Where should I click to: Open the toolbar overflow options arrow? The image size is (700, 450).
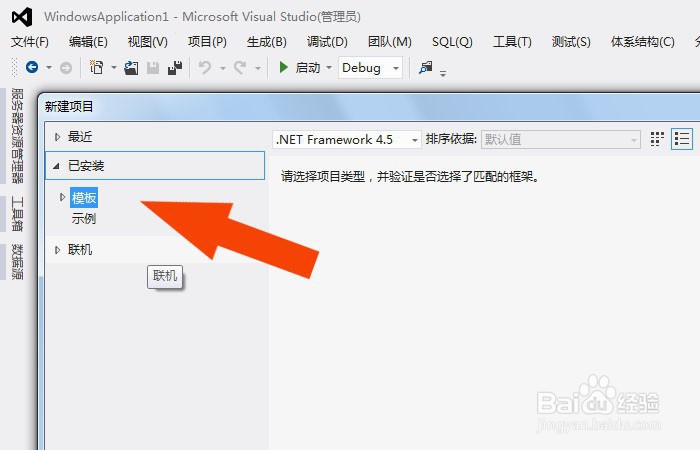pos(443,74)
